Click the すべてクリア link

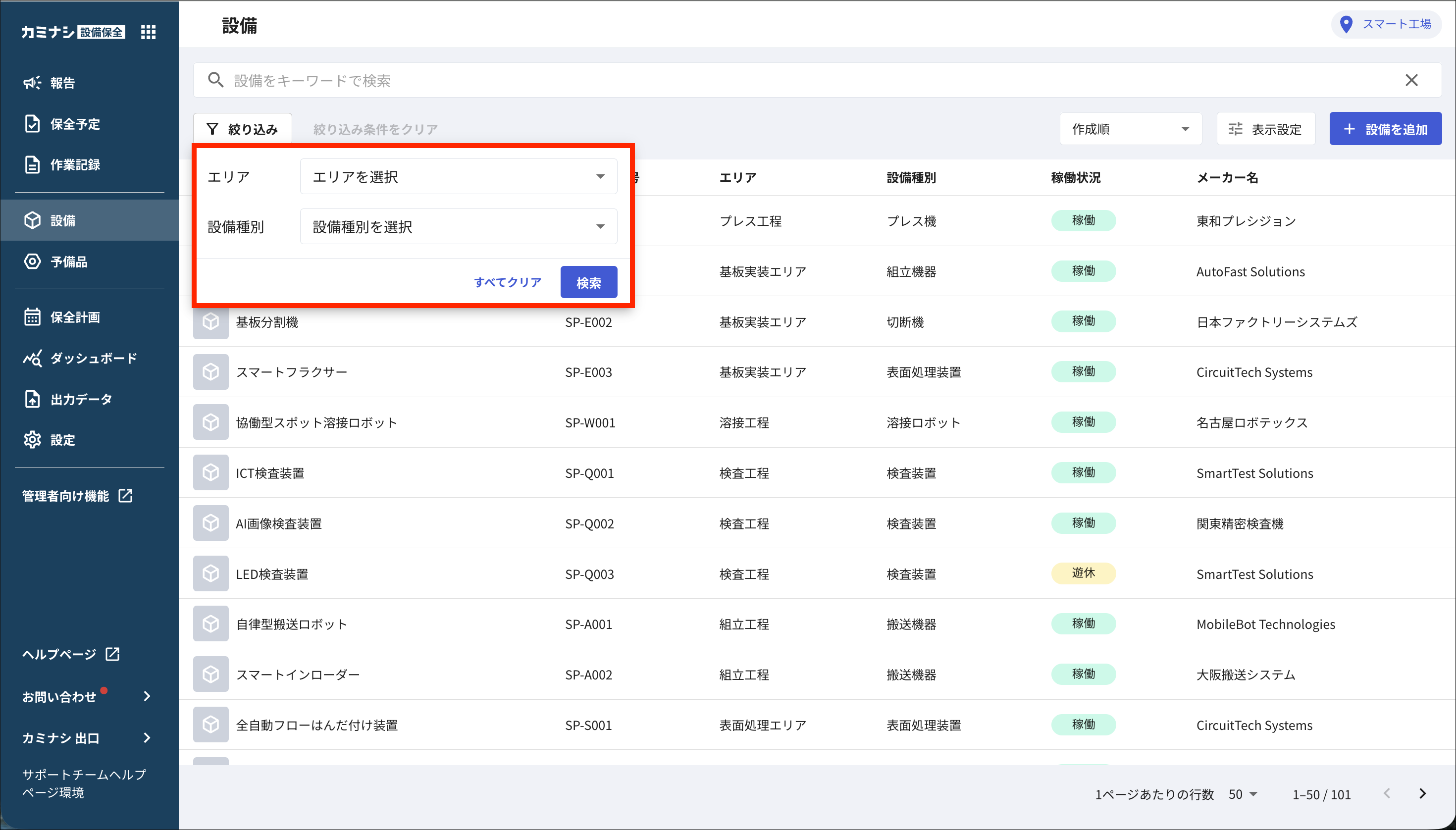508,282
